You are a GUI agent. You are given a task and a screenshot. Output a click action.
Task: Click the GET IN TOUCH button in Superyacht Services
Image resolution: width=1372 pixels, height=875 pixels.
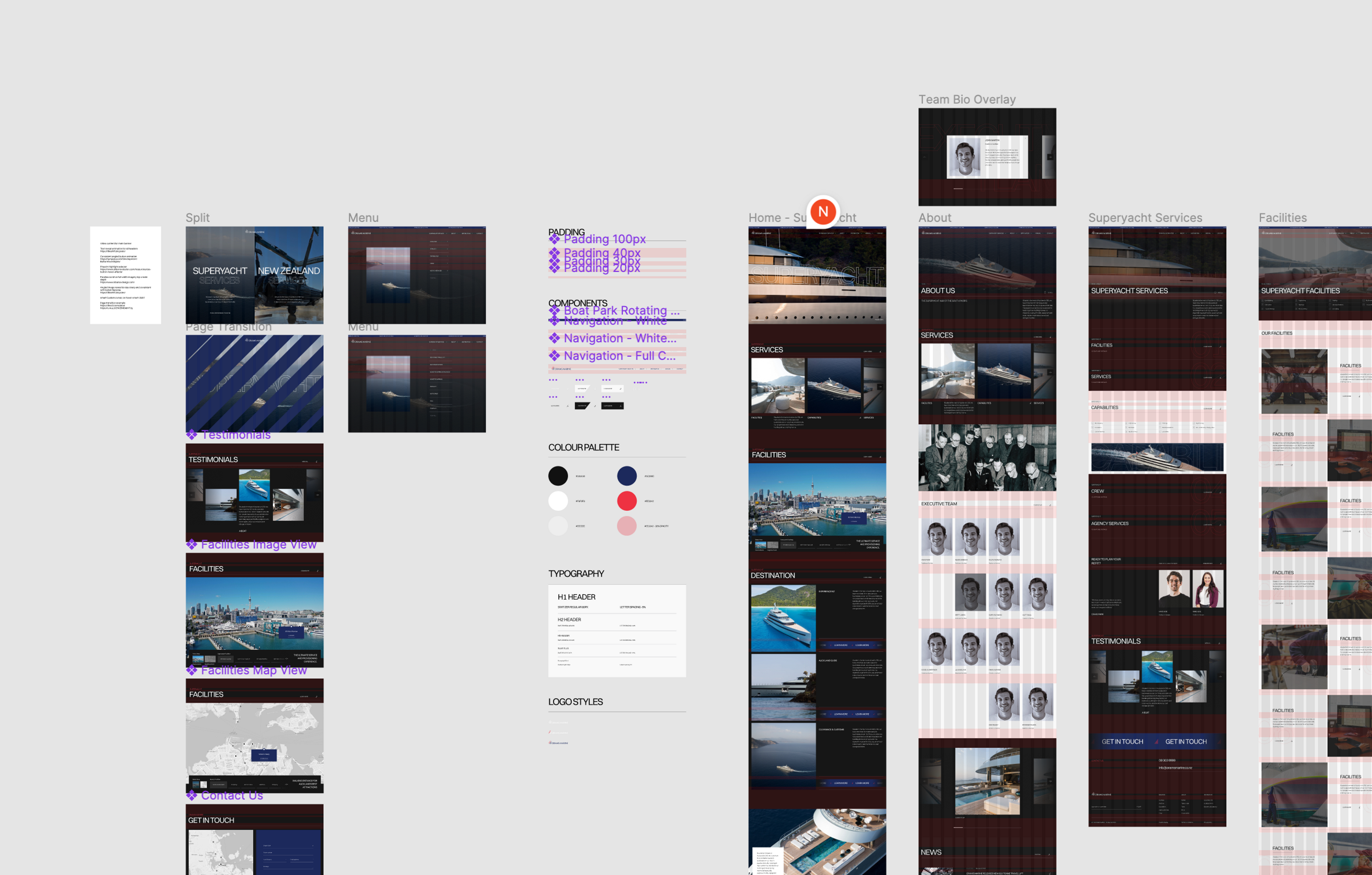click(1122, 742)
